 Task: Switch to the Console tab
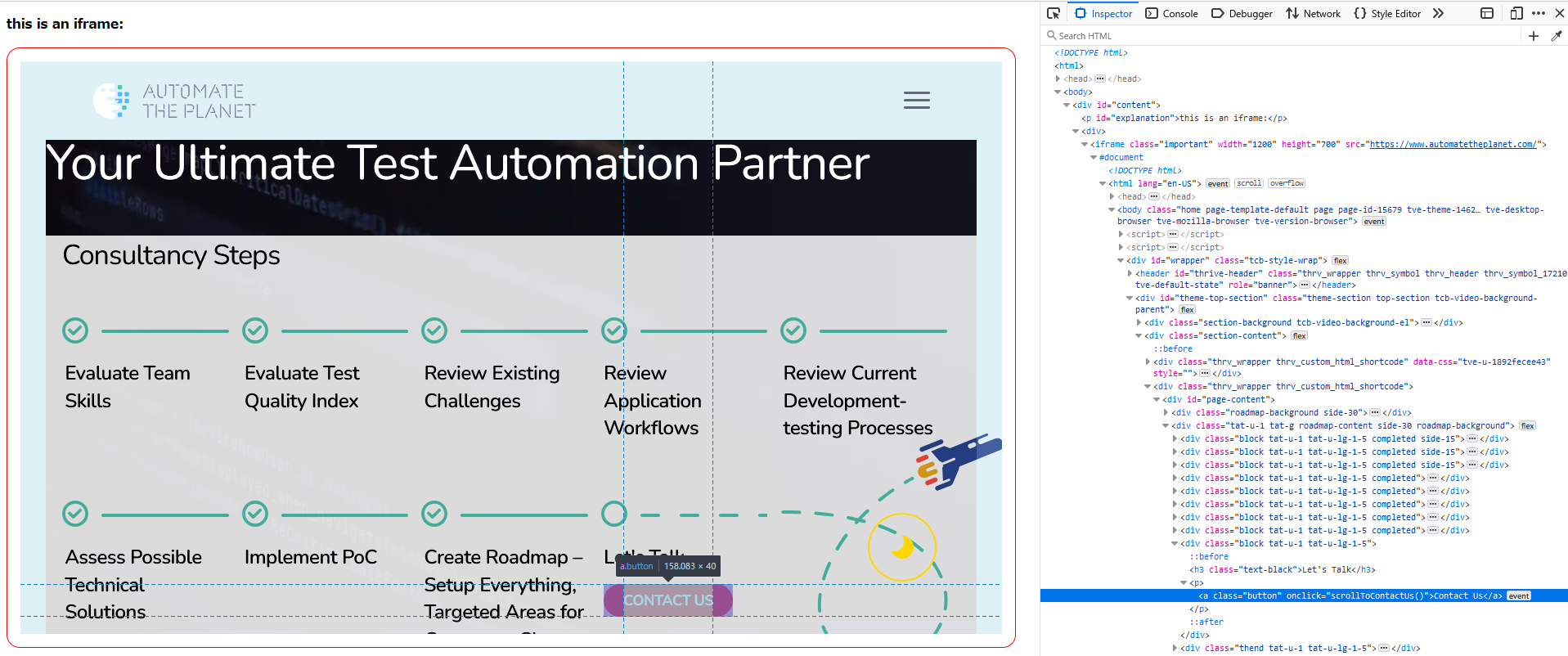coord(1172,13)
